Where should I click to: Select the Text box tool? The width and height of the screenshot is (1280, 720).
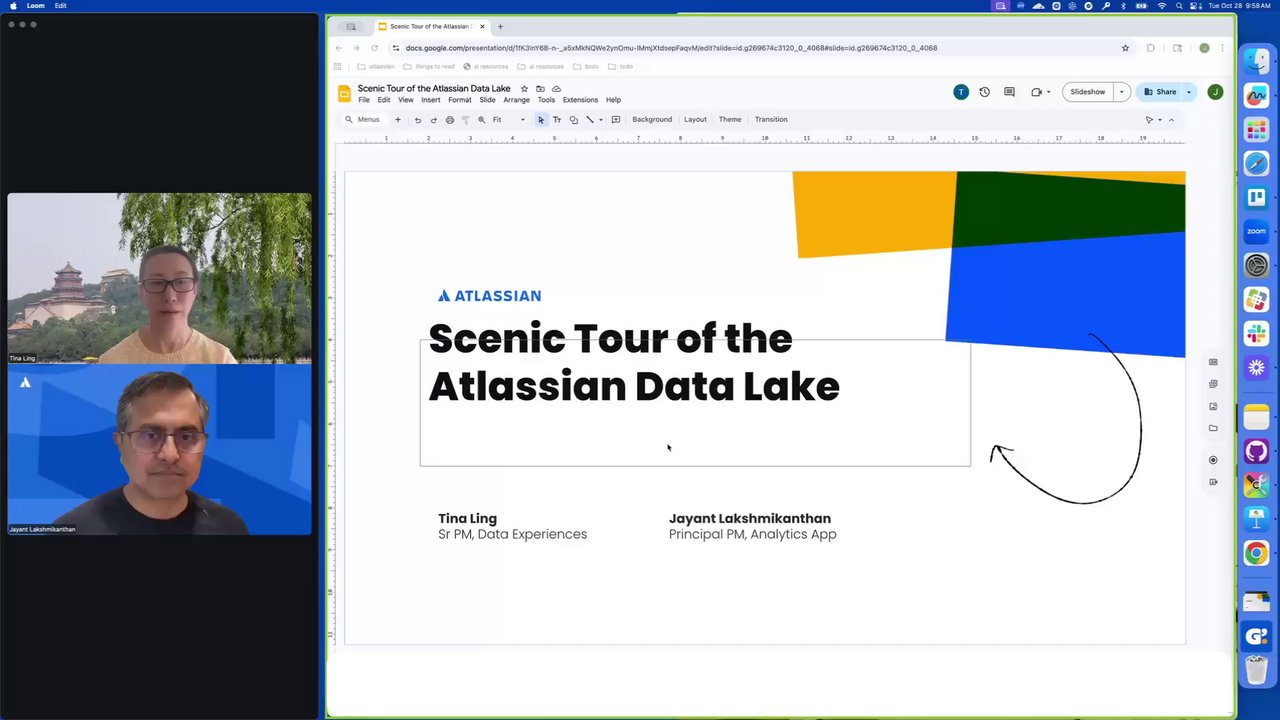click(x=557, y=120)
